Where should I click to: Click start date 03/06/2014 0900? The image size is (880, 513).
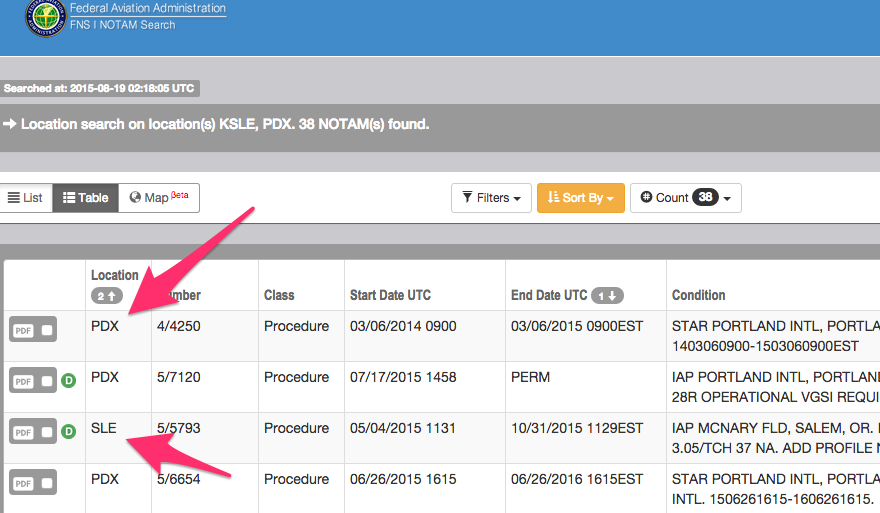coord(403,326)
